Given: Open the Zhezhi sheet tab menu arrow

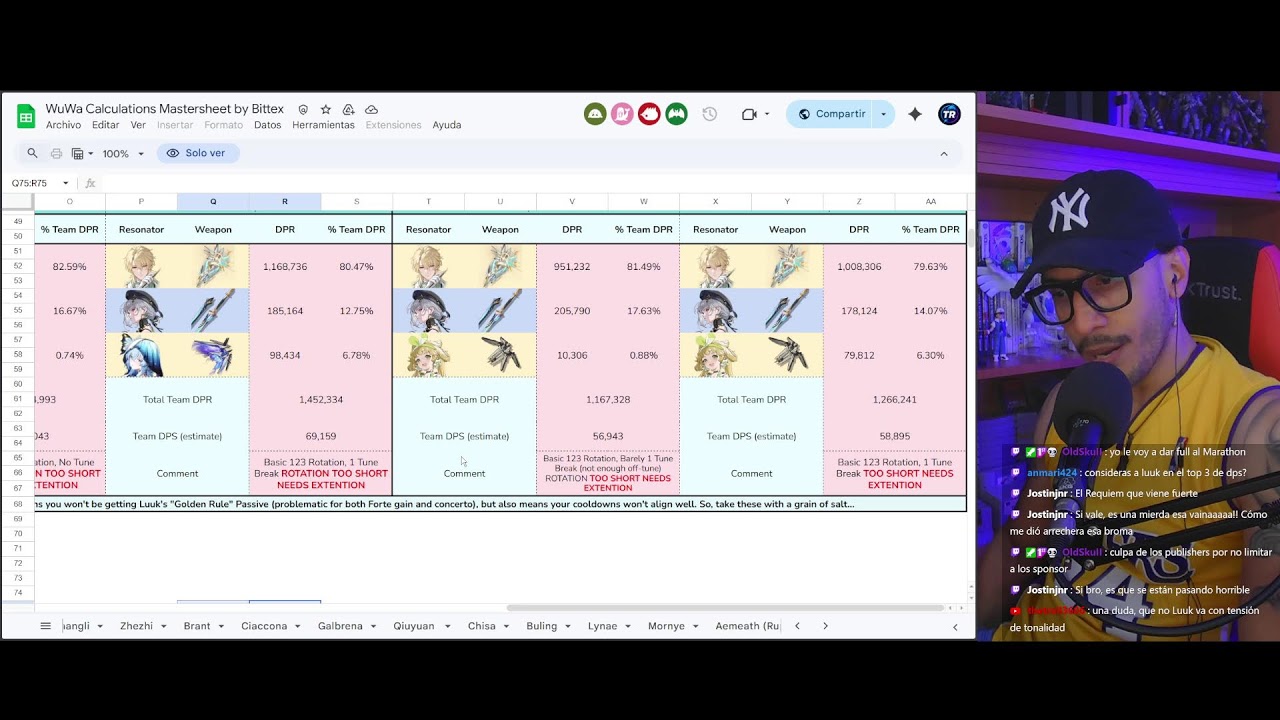Looking at the screenshot, I should coord(163,626).
